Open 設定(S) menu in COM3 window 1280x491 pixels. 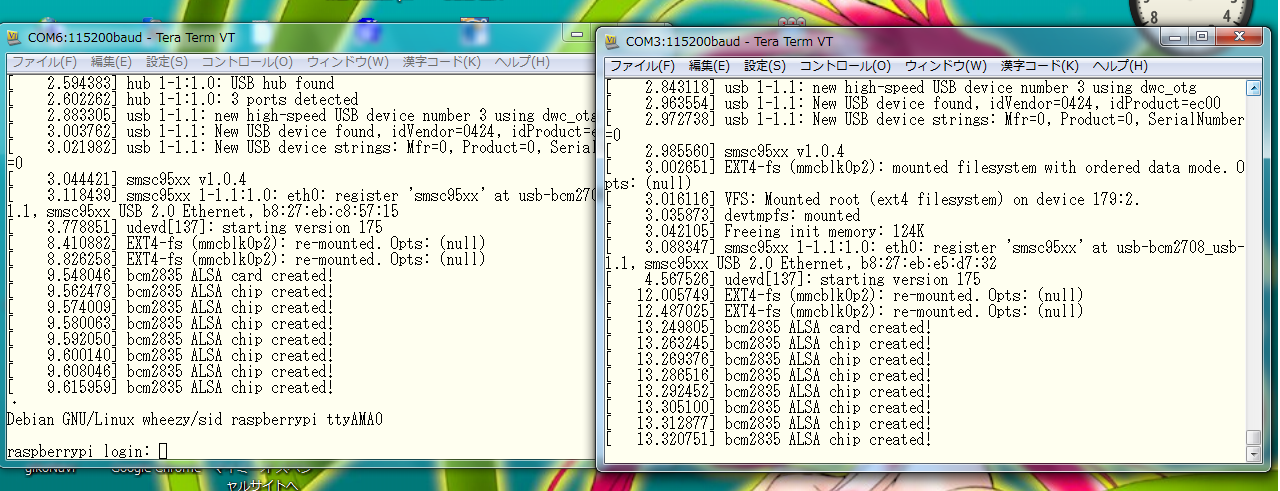(767, 66)
